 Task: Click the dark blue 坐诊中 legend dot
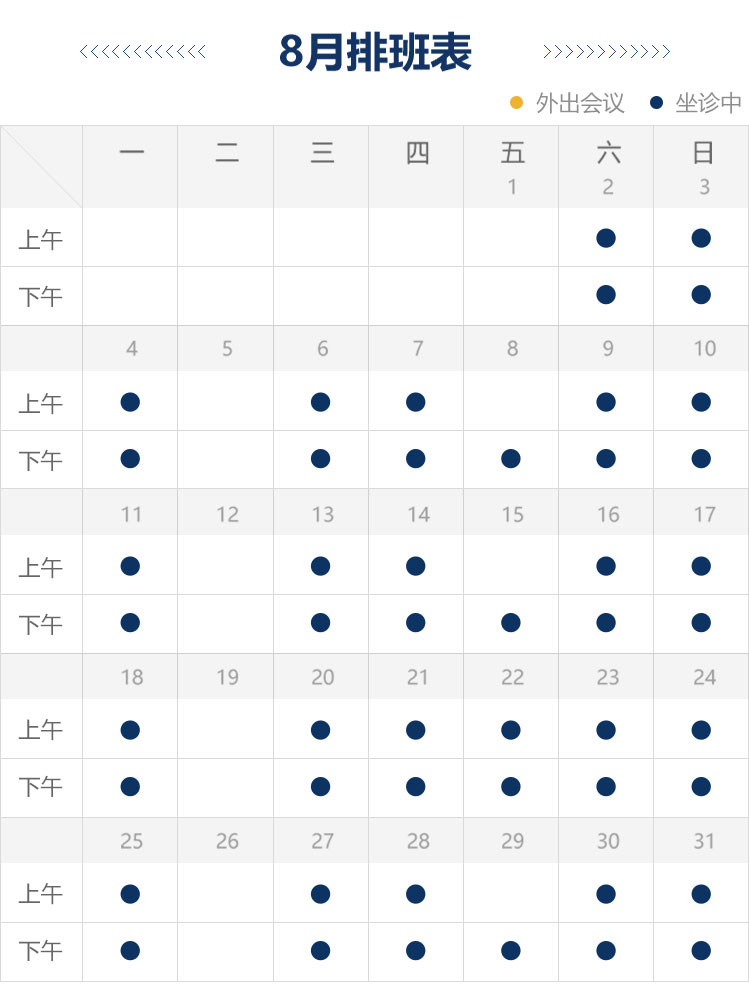(656, 102)
